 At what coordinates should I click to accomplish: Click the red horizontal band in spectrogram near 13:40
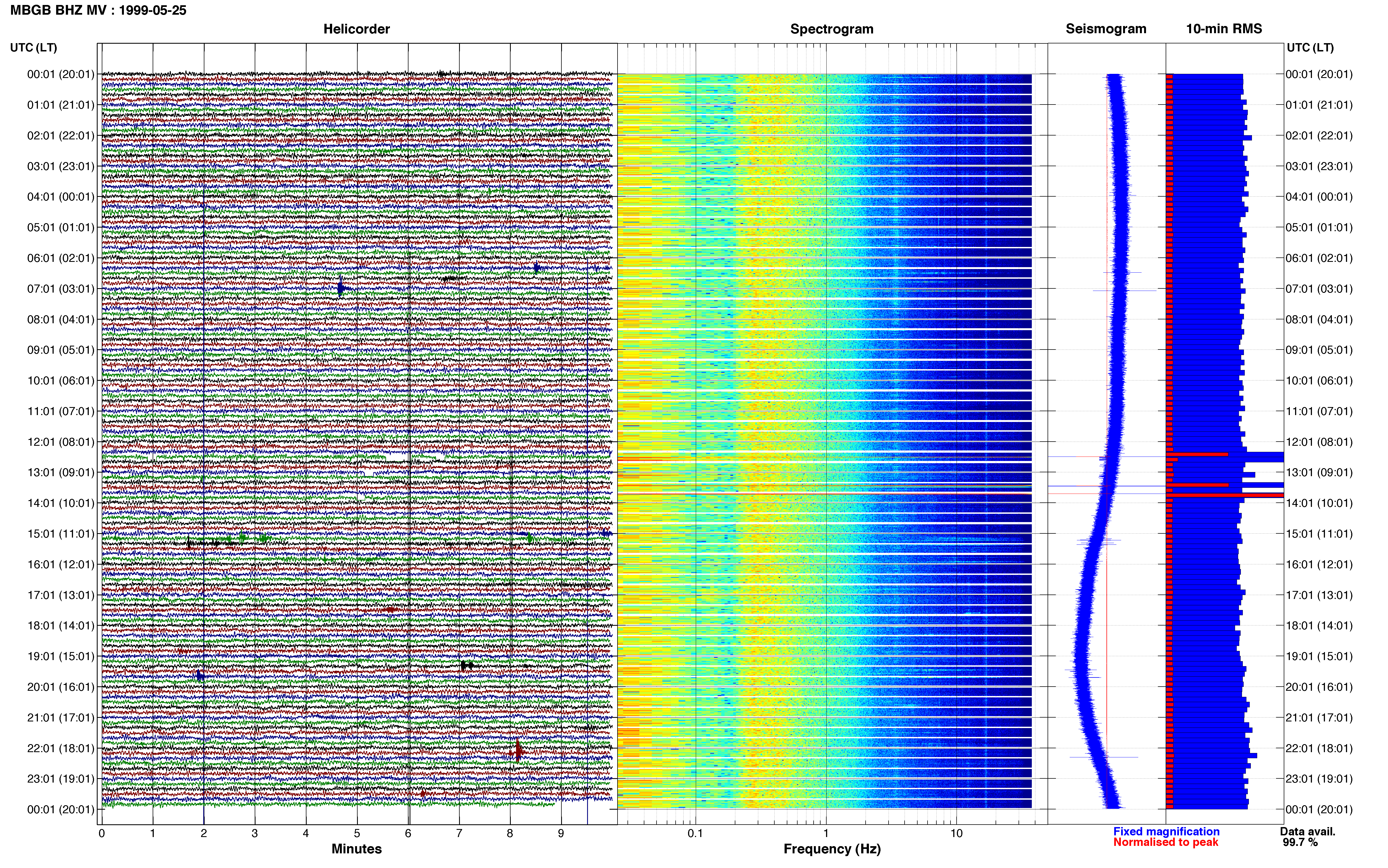pyautogui.click(x=824, y=493)
